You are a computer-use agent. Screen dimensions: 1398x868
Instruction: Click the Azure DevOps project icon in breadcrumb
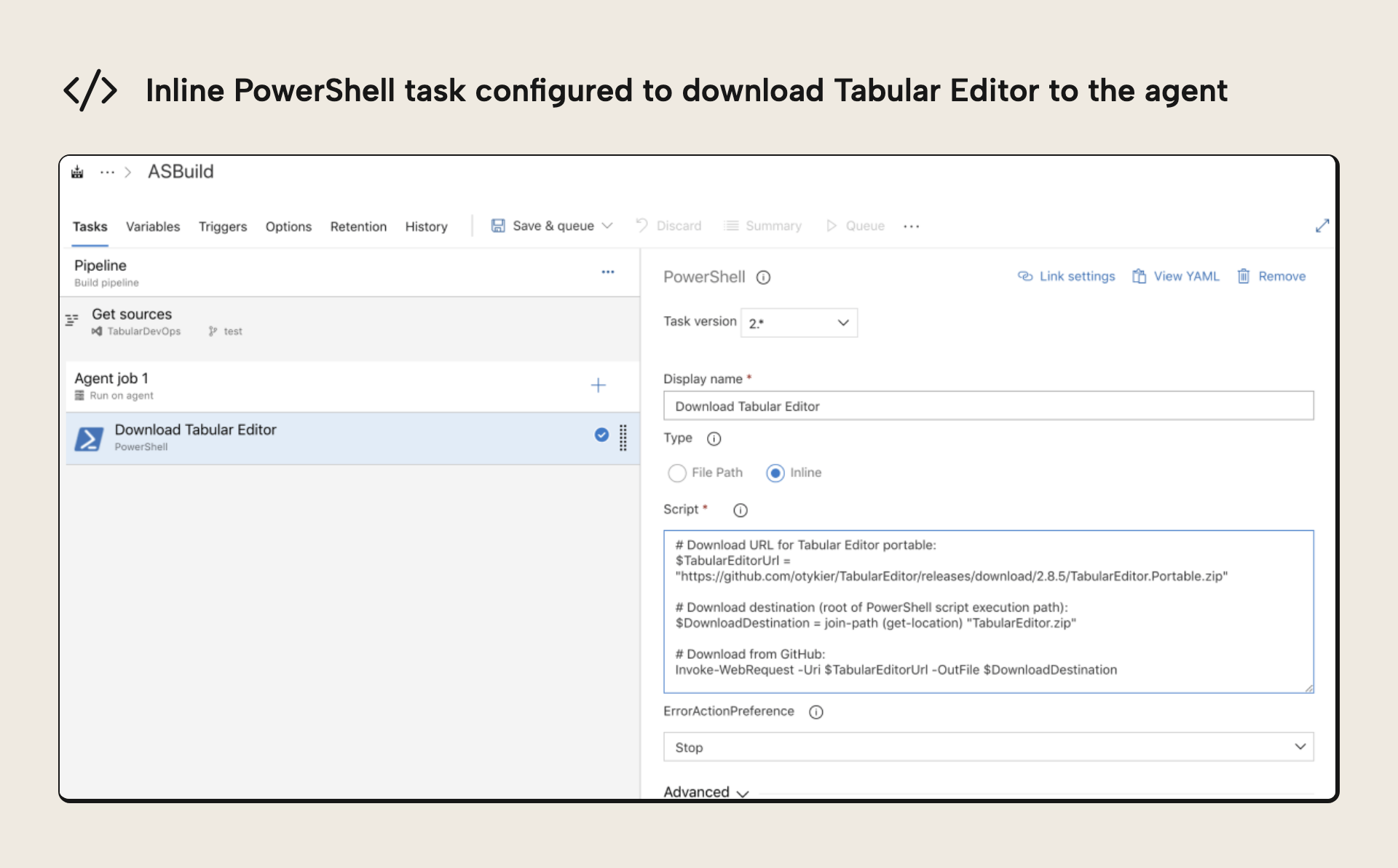coord(77,173)
